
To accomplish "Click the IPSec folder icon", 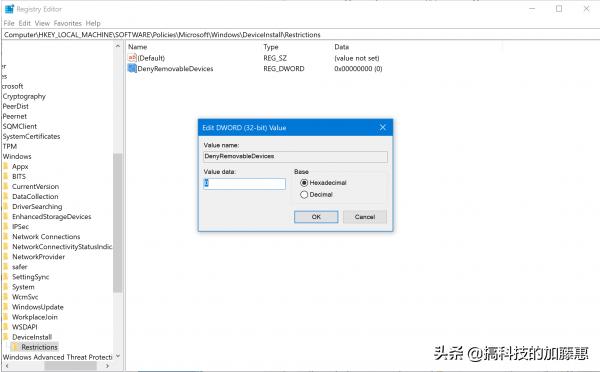I will (x=6, y=227).
